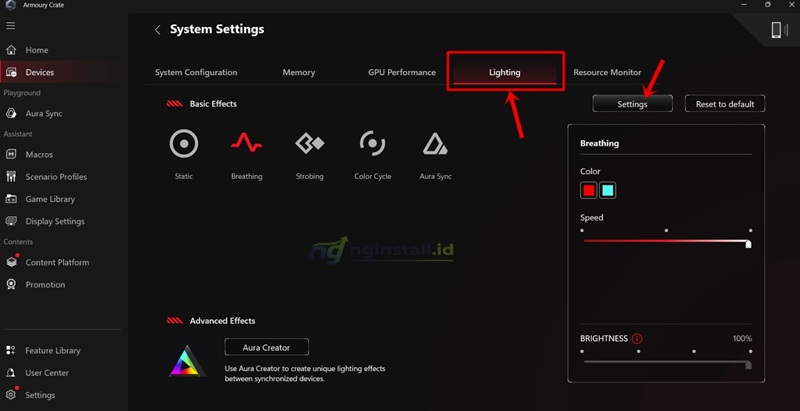This screenshot has height=411, width=800.
Task: Open Display Settings label in sidebar
Action: point(55,221)
